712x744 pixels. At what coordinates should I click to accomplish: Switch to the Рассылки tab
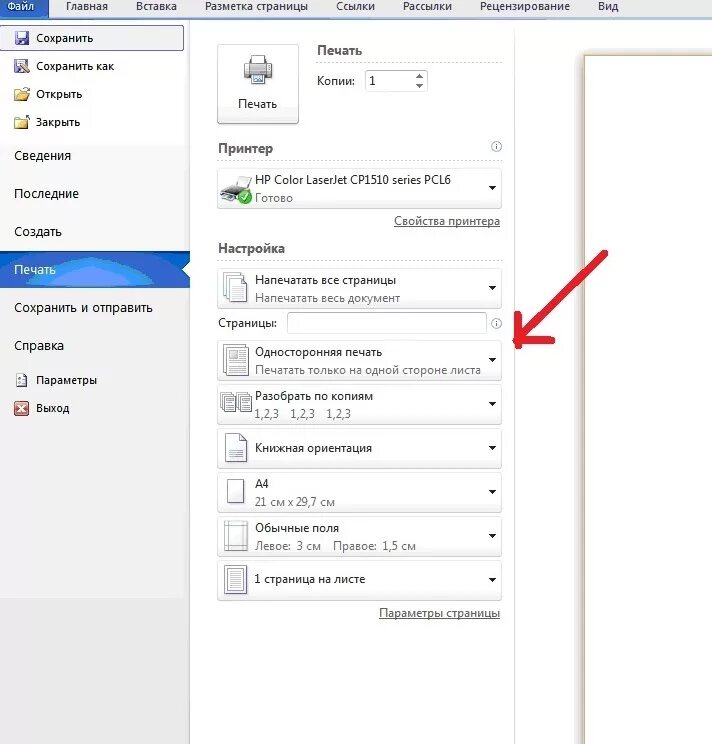coord(427,7)
